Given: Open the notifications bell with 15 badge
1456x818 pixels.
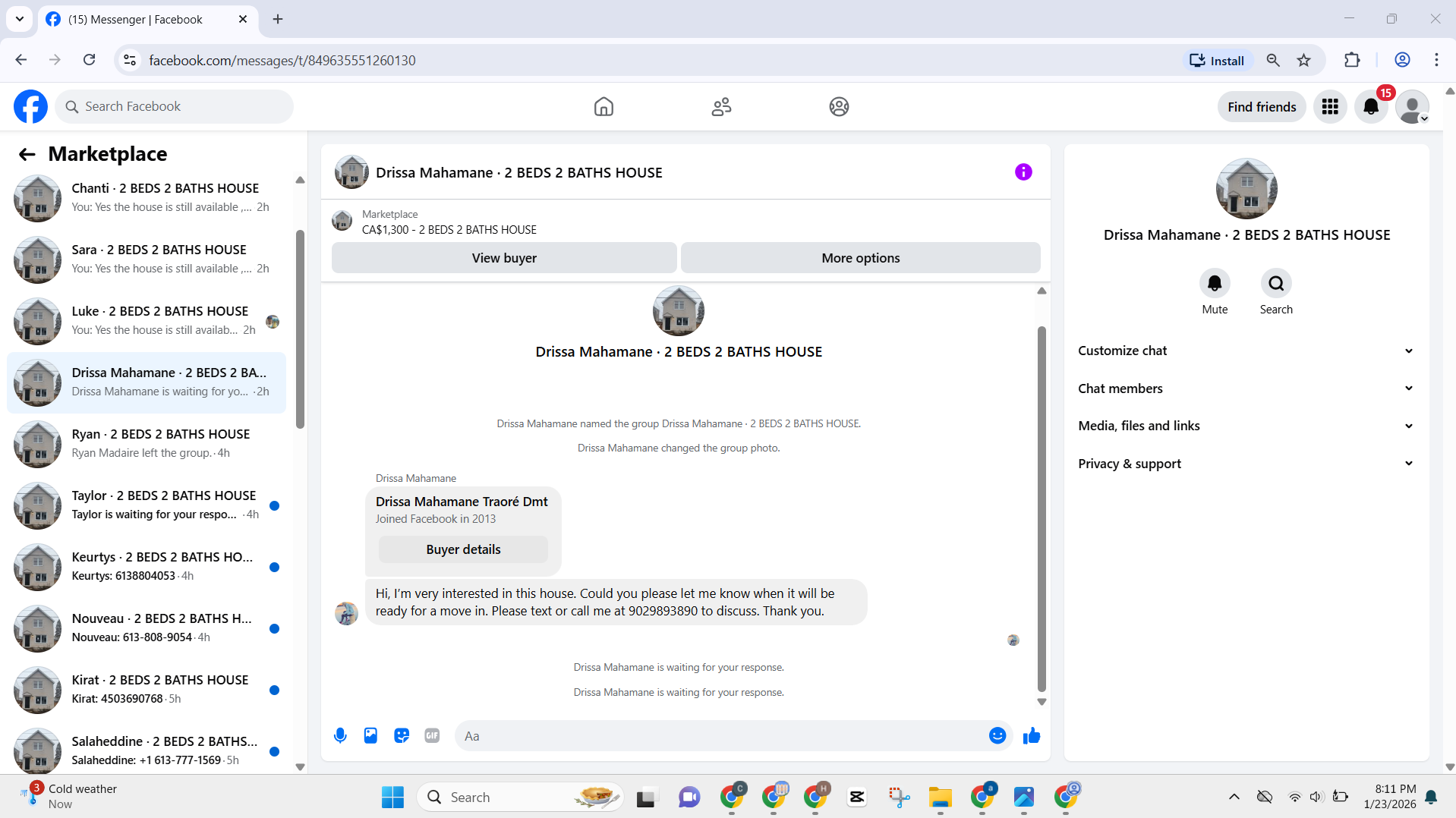Looking at the screenshot, I should (x=1371, y=107).
